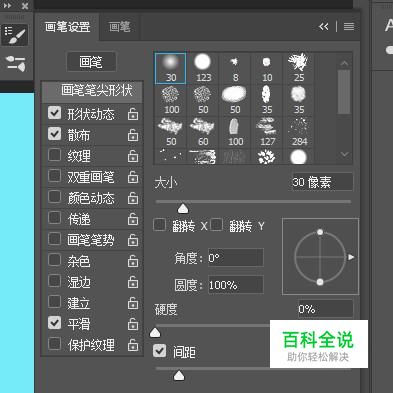This screenshot has width=393, height=393.
Task: Click the angle and roundness circle control
Action: click(x=320, y=257)
